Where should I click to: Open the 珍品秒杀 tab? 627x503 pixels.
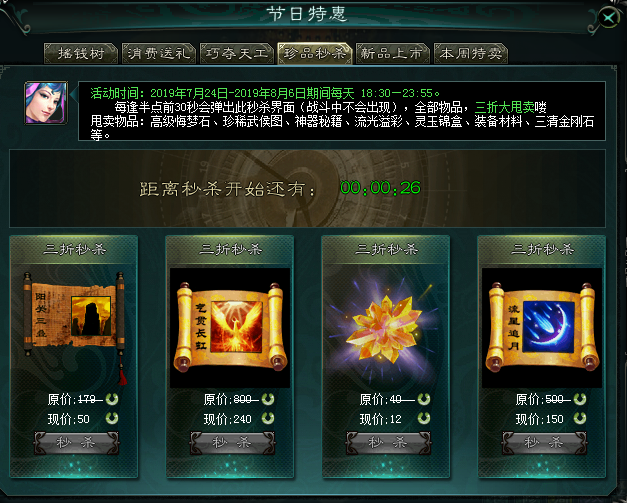(x=315, y=54)
